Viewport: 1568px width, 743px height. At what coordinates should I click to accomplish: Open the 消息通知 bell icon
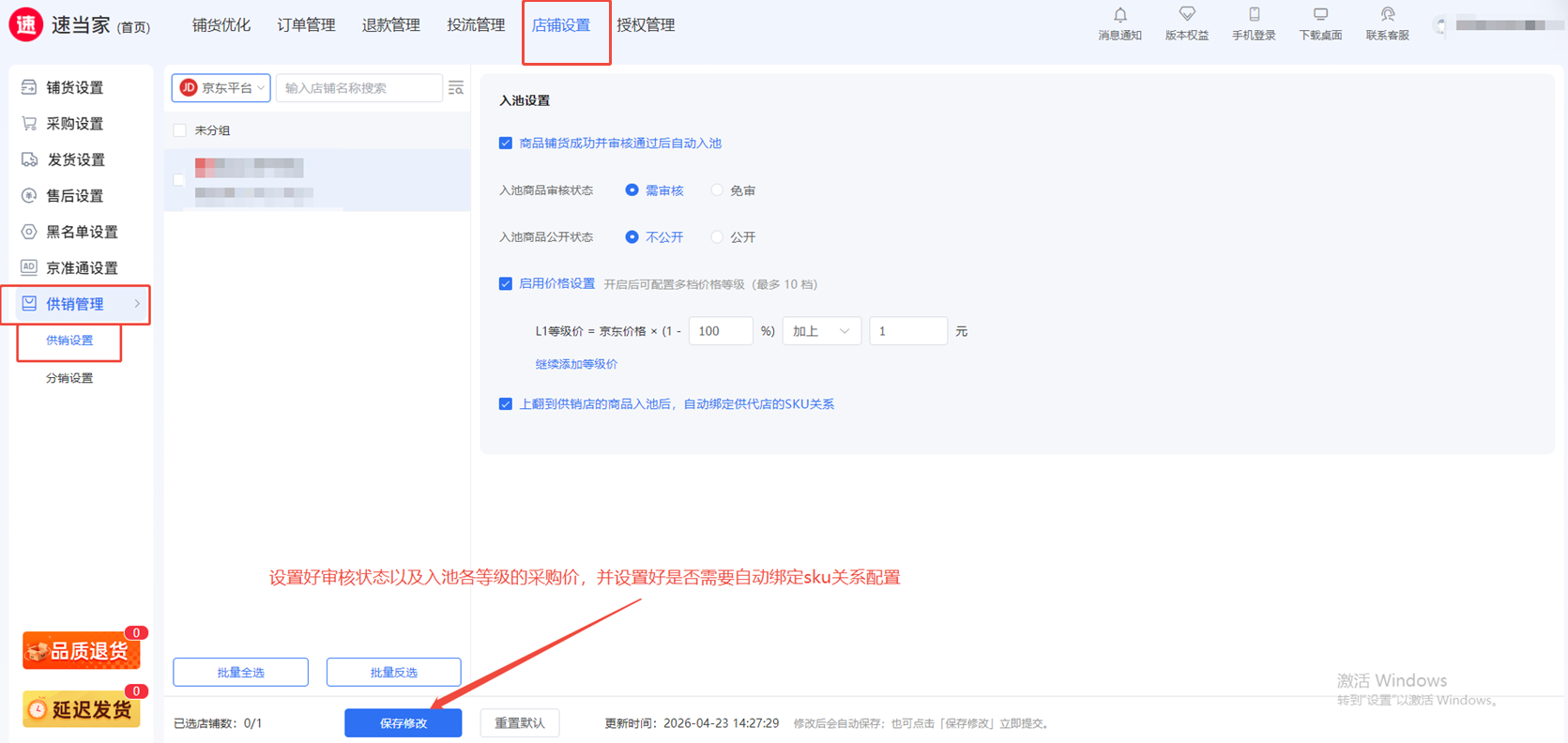[x=1119, y=16]
